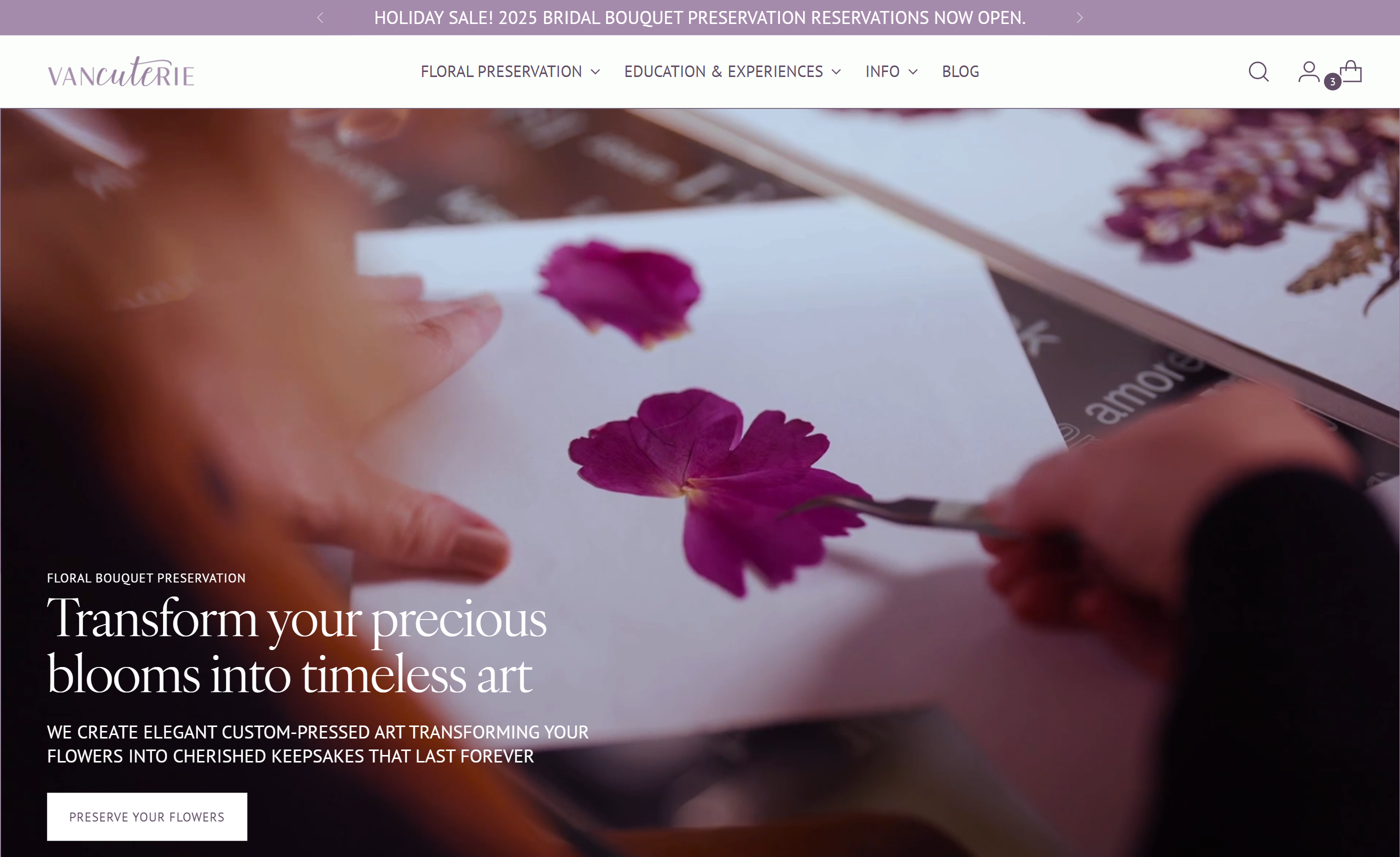The image size is (1400, 857).
Task: Expand the Info menu chevron
Action: coord(913,71)
